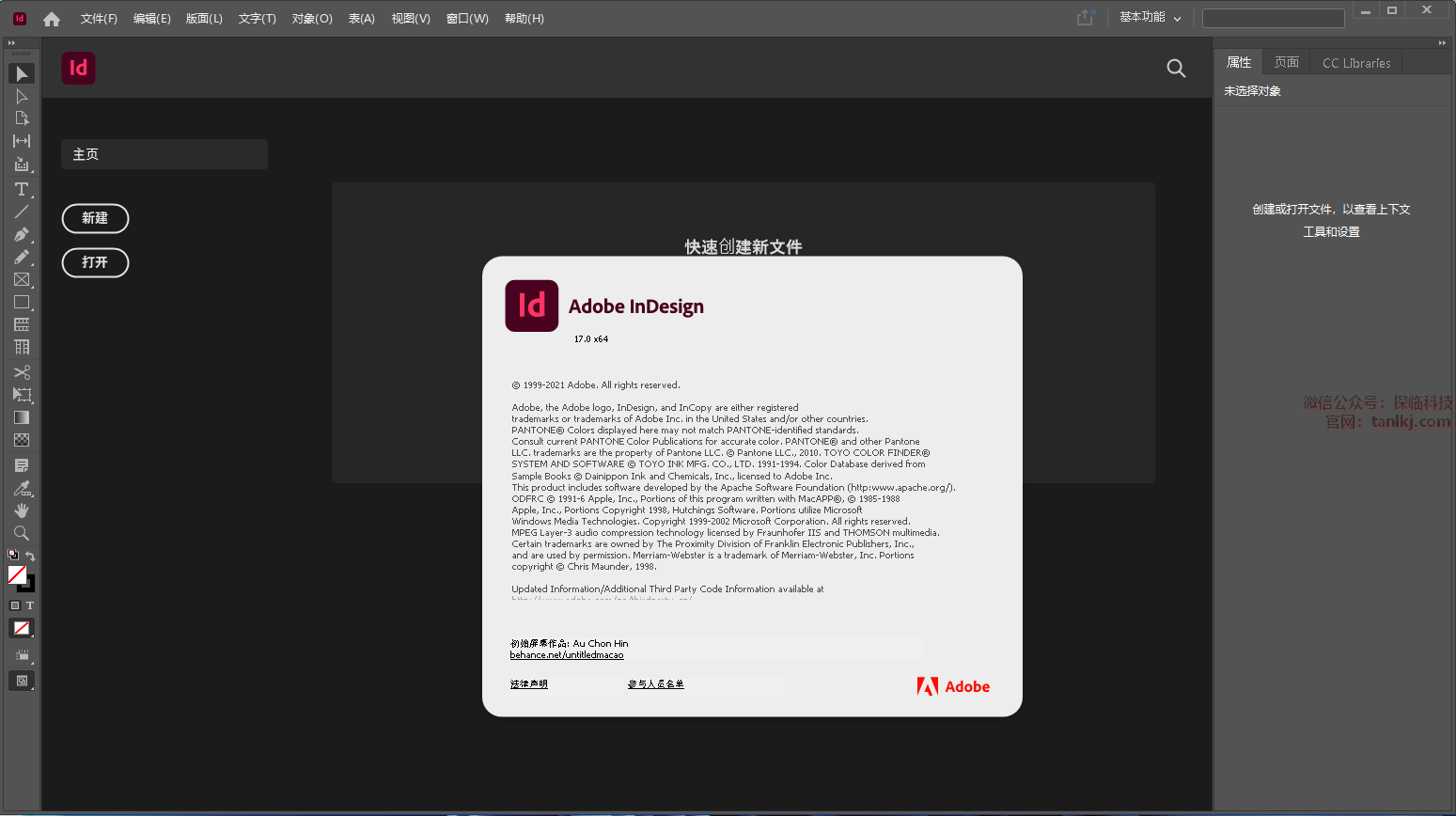The height and width of the screenshot is (816, 1456).
Task: Select the Zoom tool
Action: pos(22,533)
